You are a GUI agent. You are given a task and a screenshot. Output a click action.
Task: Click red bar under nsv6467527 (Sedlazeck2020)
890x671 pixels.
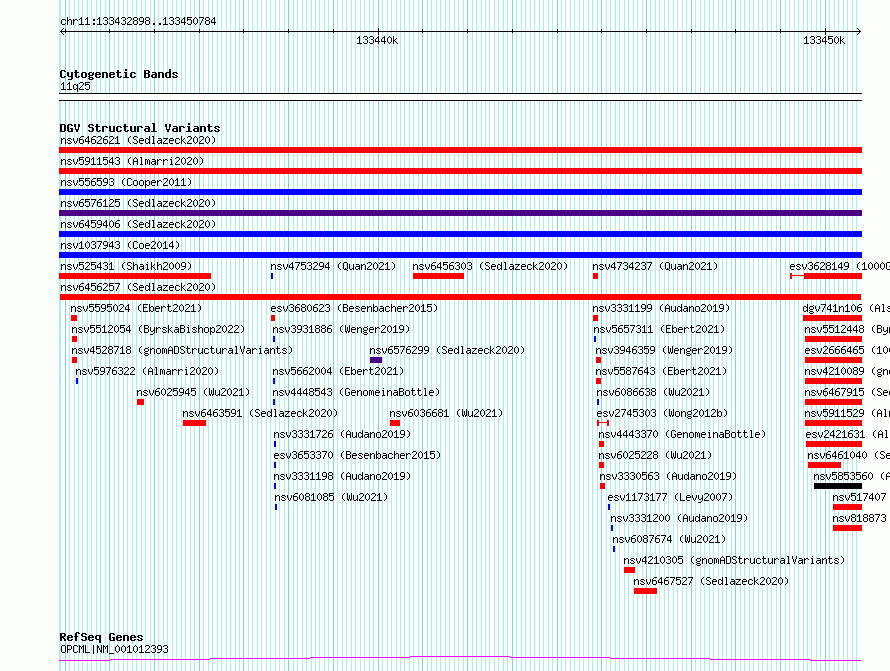click(x=645, y=591)
